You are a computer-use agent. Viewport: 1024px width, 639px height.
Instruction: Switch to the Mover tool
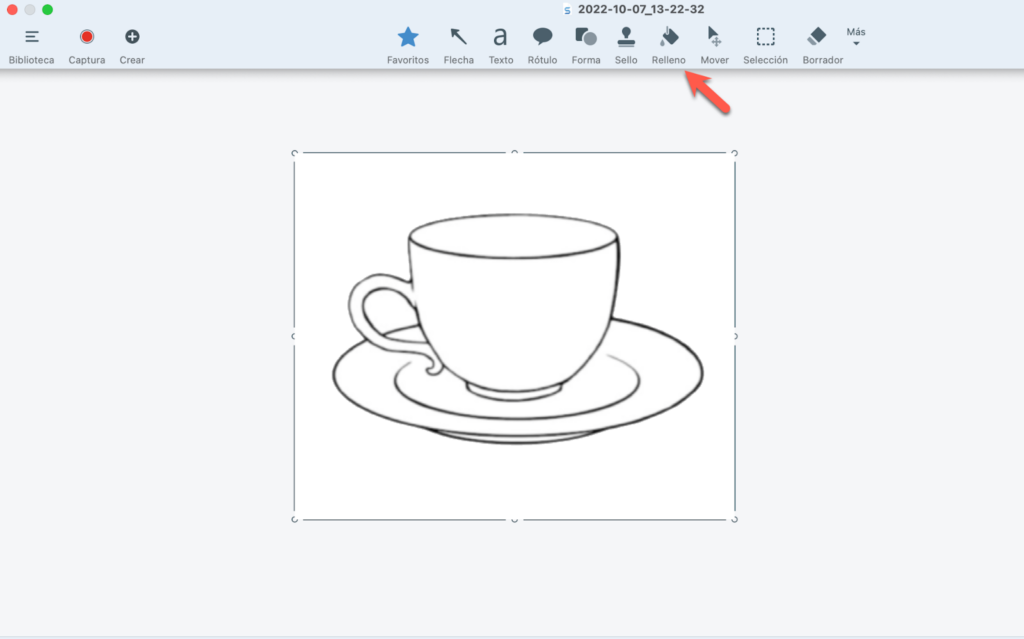pyautogui.click(x=714, y=37)
